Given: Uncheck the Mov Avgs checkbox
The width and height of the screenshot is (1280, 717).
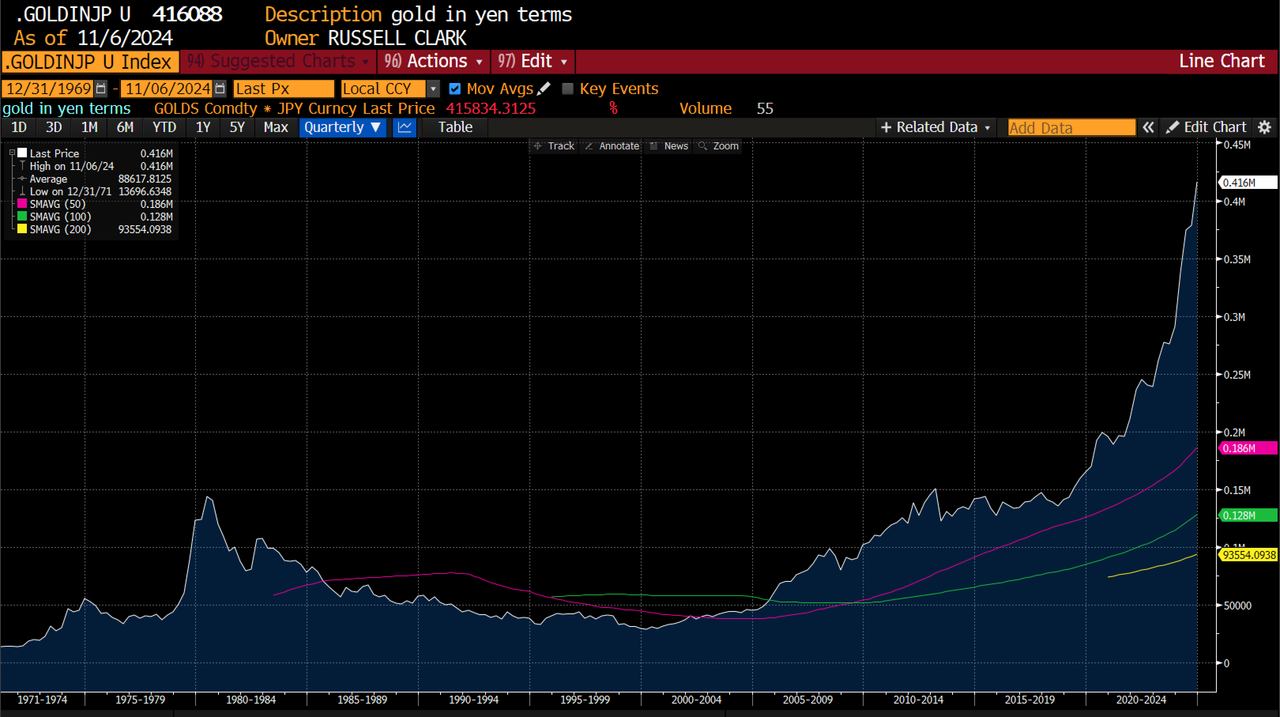Looking at the screenshot, I should click(456, 89).
